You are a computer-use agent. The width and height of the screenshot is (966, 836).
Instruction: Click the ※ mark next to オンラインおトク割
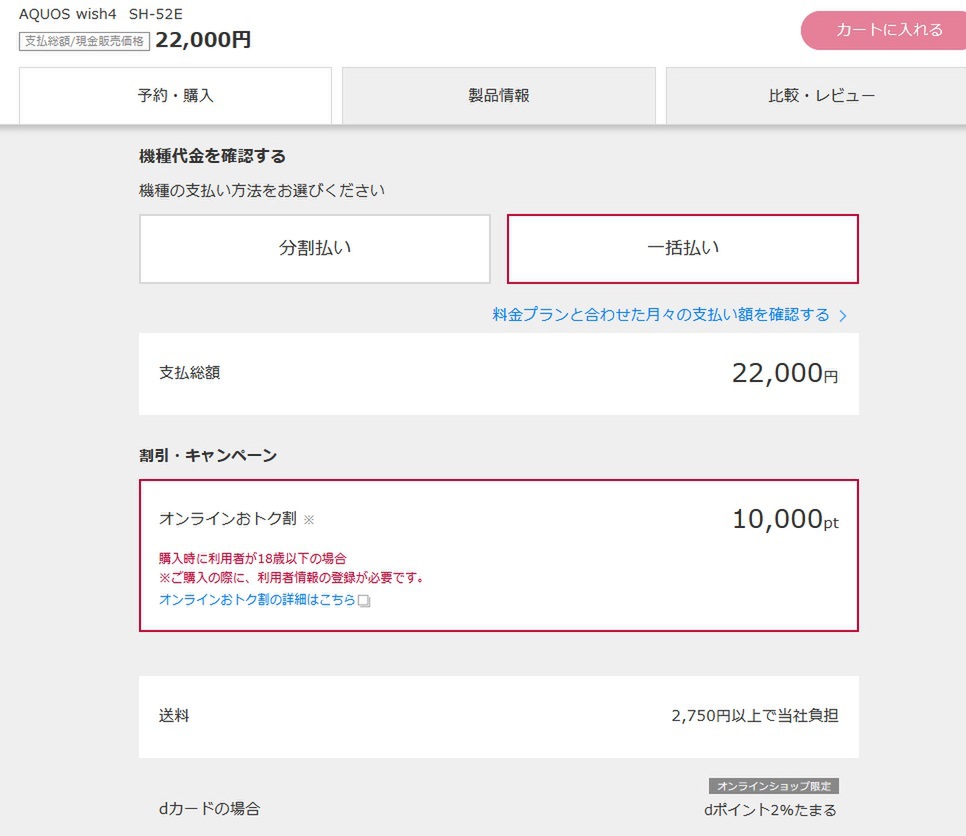click(x=309, y=520)
